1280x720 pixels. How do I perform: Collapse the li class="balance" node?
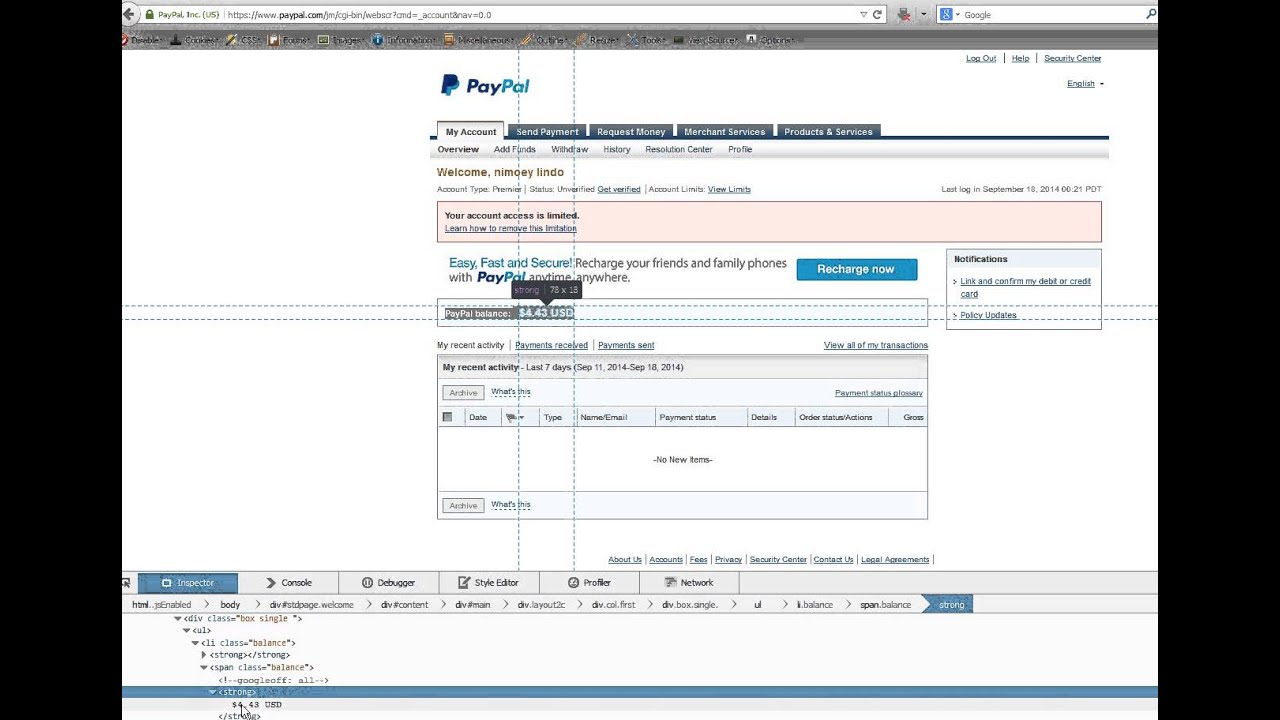(x=195, y=643)
